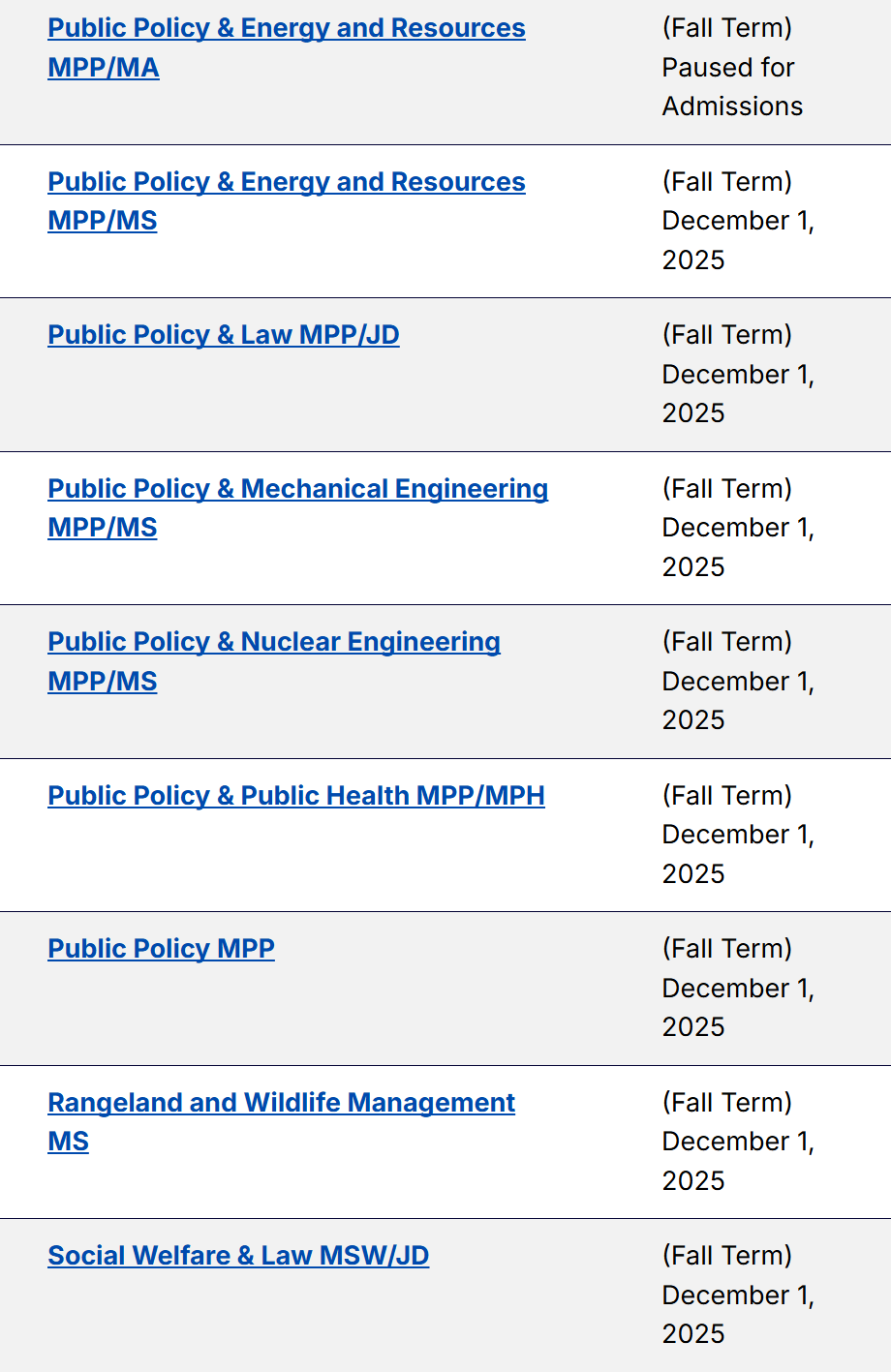Viewport: 891px width, 1372px height.
Task: Click the deadline date in Public Policy MPP row
Action: click(x=737, y=989)
